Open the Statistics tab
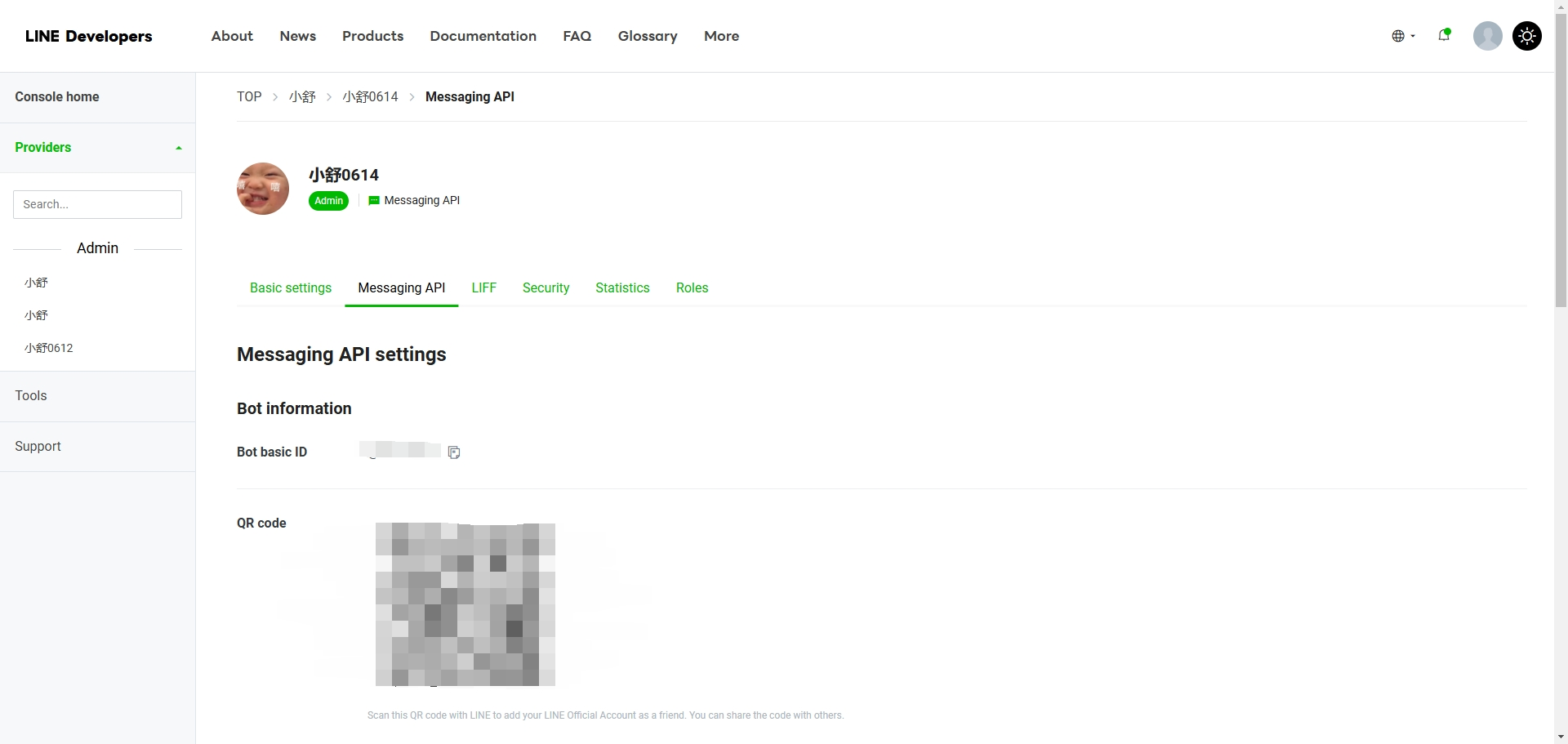 (x=622, y=287)
